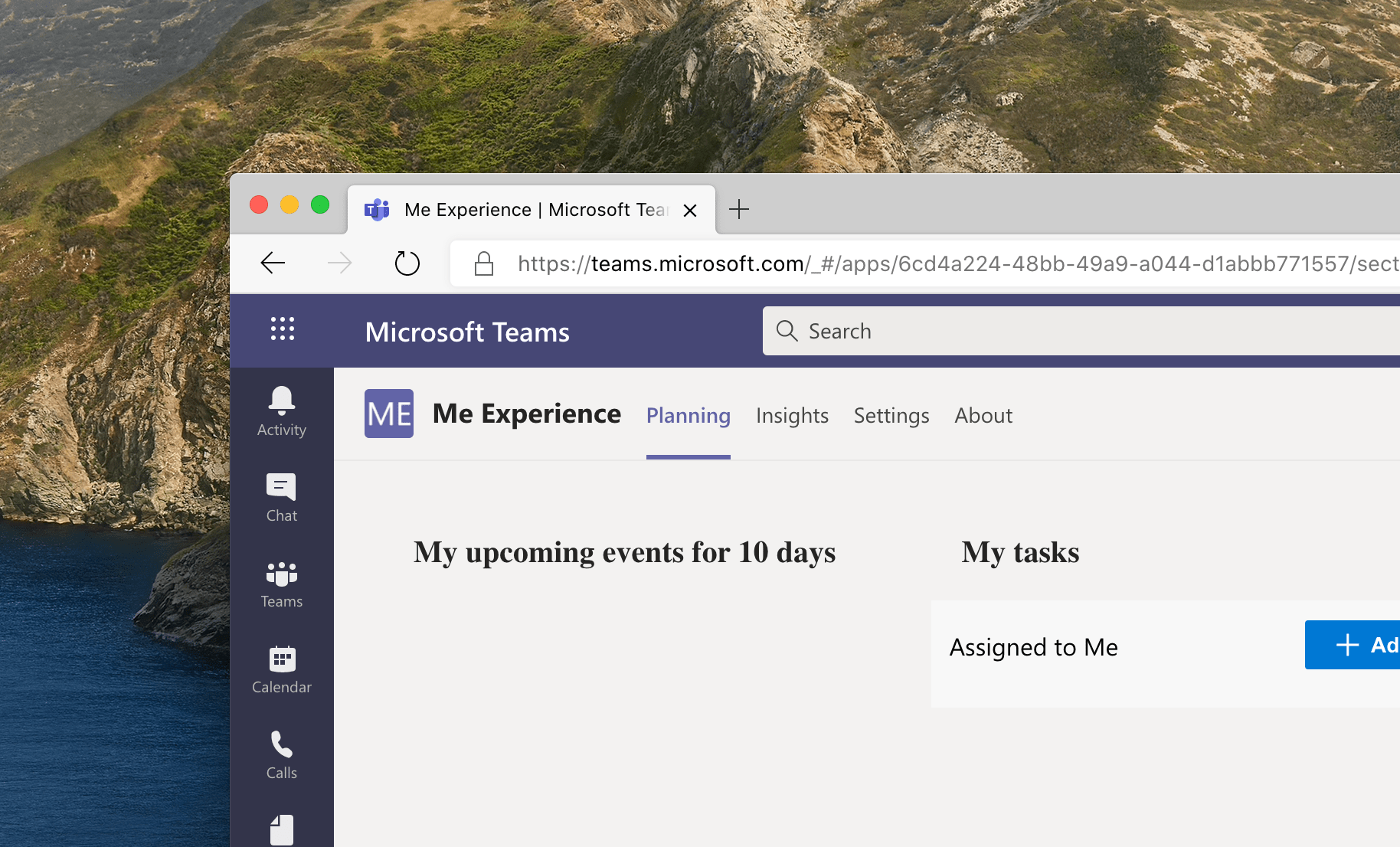Click the browser forward arrow
Screen dimensions: 1400x847
pyautogui.click(x=340, y=263)
